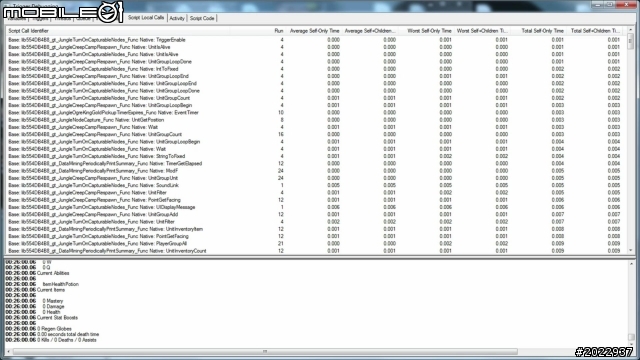640x360 pixels.
Task: Select the PlayerGroupAll native call row
Action: coord(314,244)
